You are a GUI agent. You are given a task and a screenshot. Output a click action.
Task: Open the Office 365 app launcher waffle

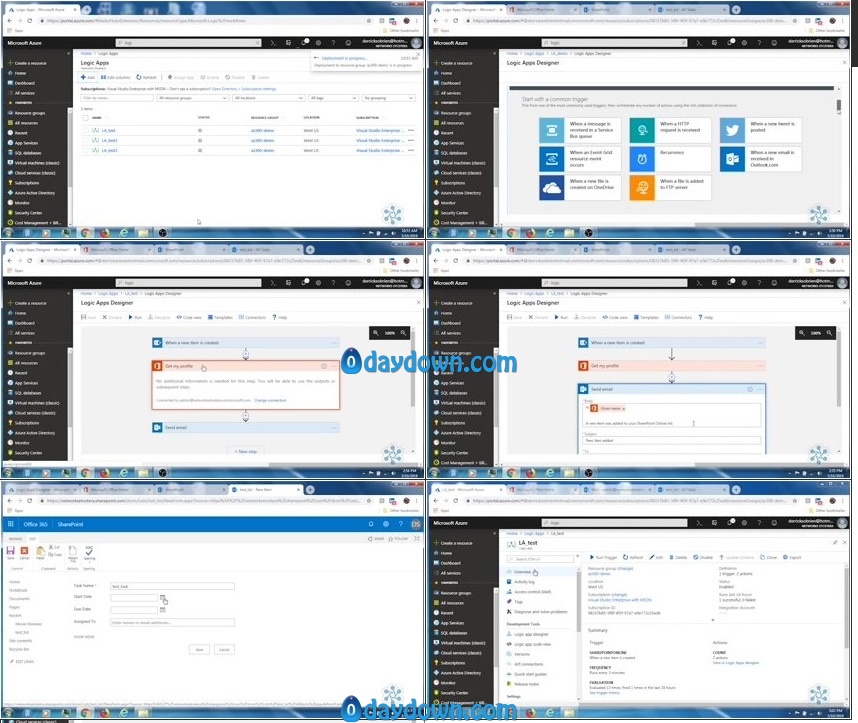pyautogui.click(x=10, y=524)
